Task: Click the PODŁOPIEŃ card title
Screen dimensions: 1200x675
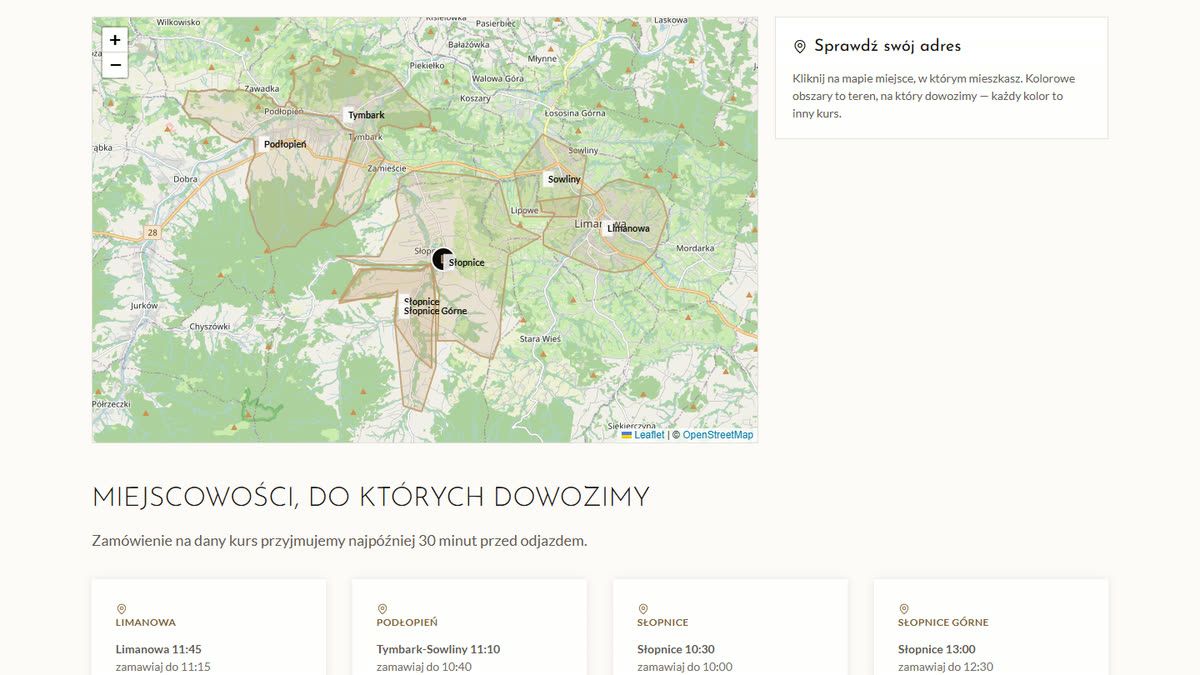Action: (407, 623)
